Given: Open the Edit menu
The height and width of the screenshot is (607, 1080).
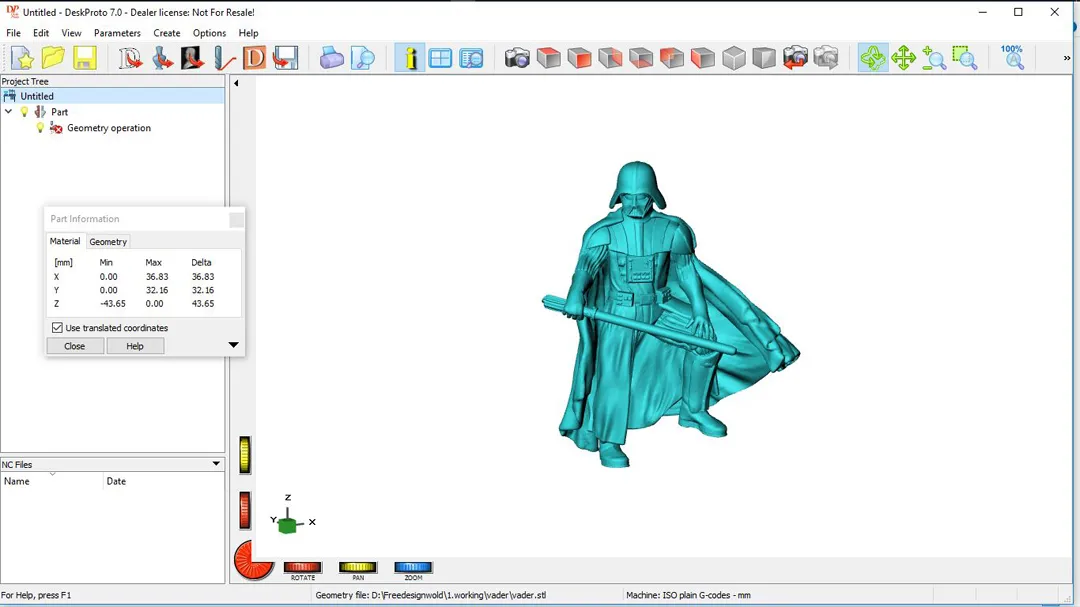Looking at the screenshot, I should click(x=41, y=33).
